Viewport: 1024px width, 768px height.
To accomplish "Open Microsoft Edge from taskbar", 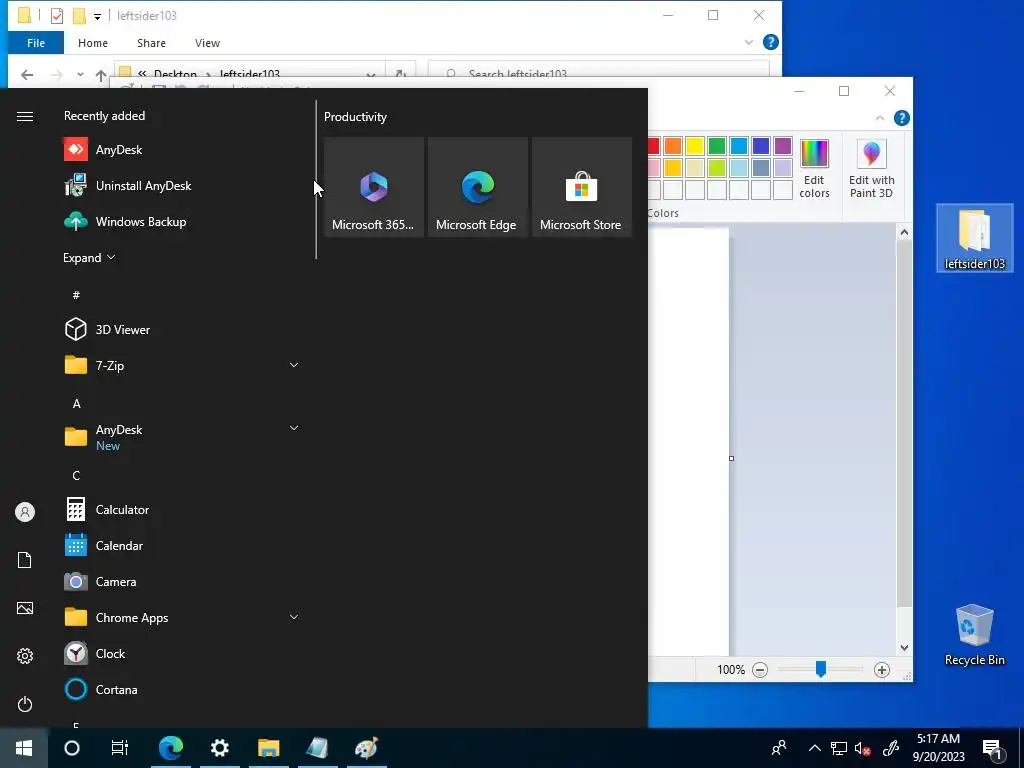I will click(171, 748).
